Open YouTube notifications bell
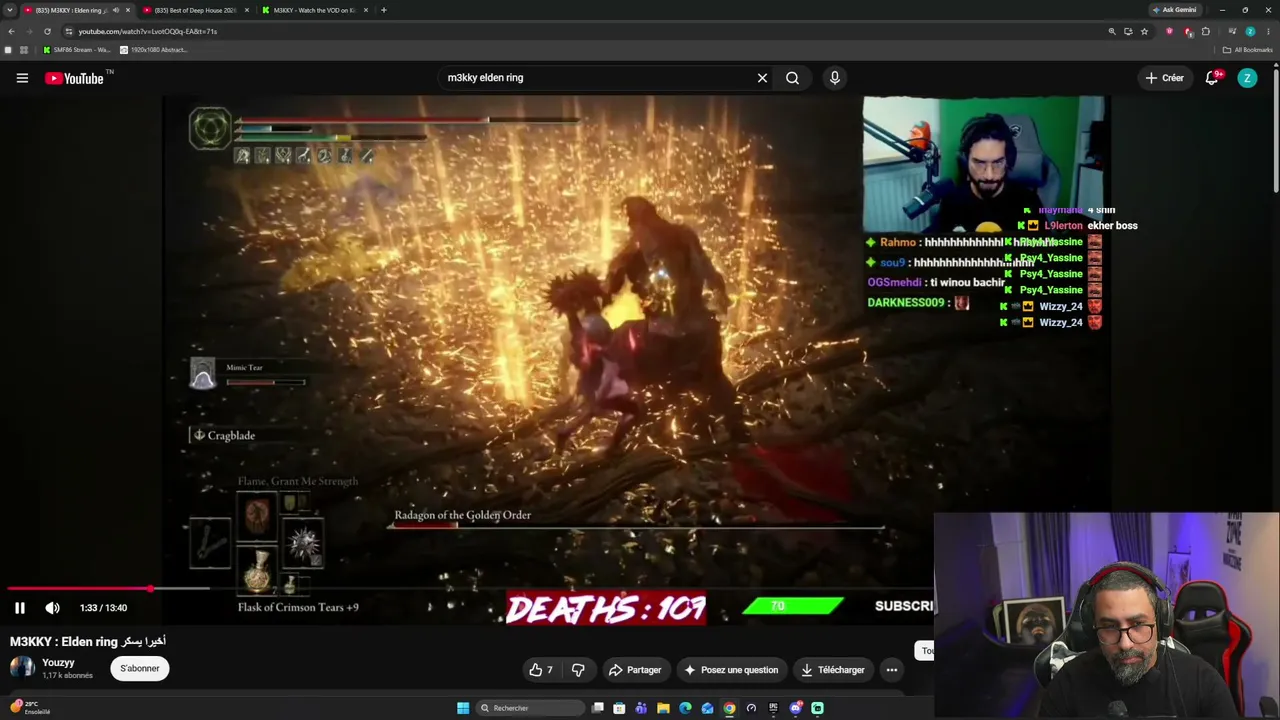The image size is (1280, 720). [1212, 78]
